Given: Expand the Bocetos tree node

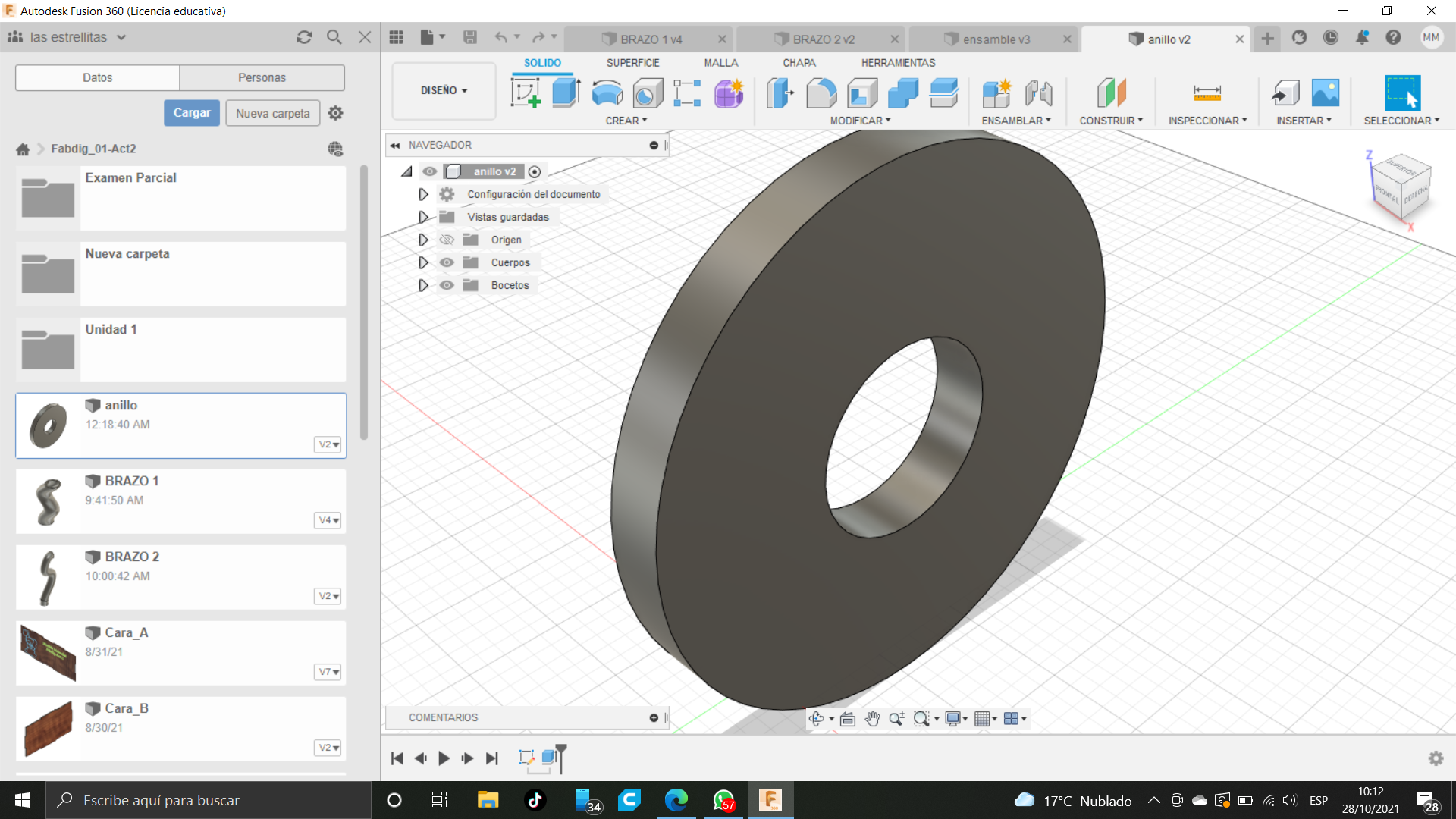Looking at the screenshot, I should [x=423, y=285].
